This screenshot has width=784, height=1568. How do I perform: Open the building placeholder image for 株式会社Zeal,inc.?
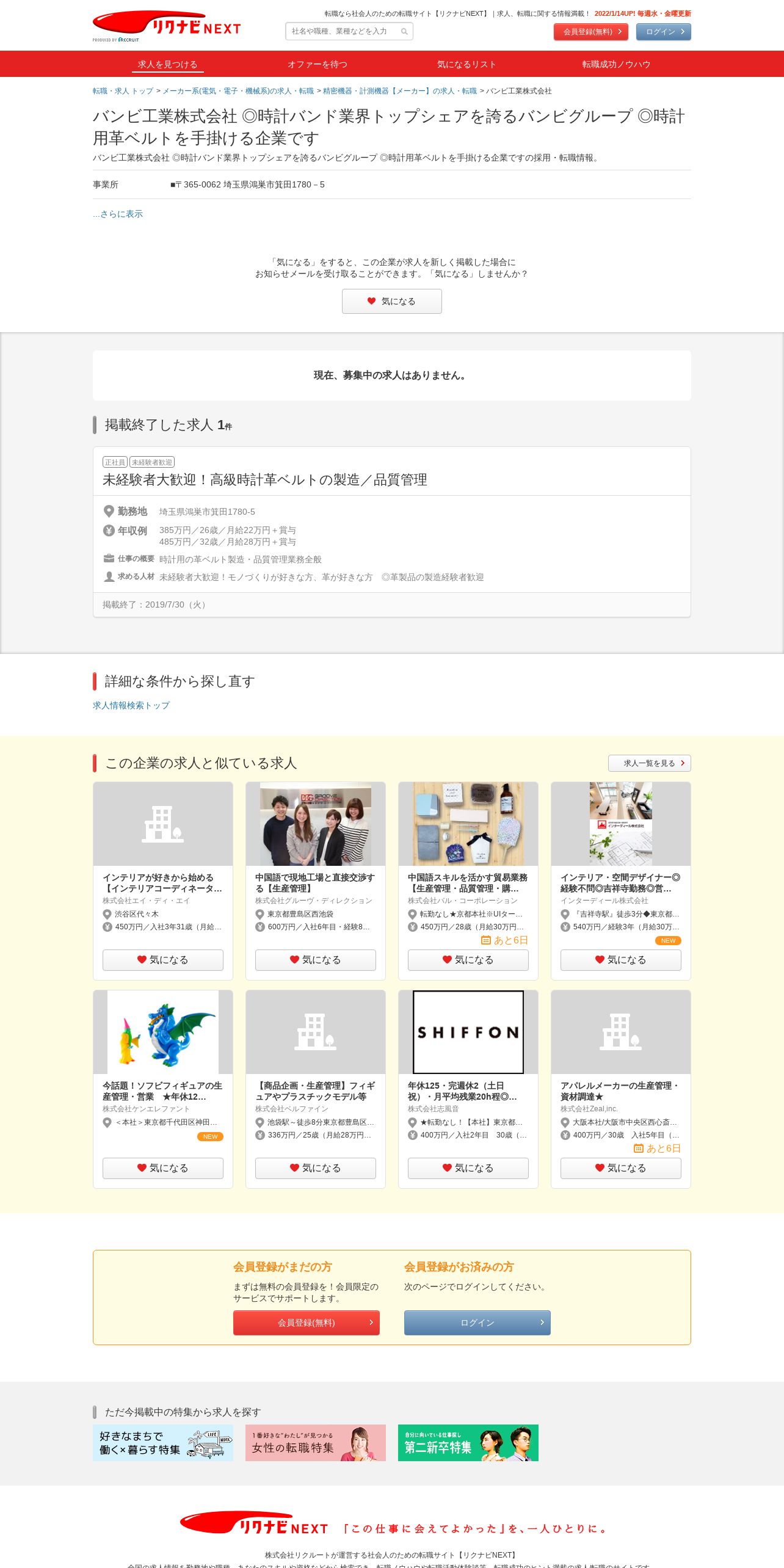(621, 1032)
